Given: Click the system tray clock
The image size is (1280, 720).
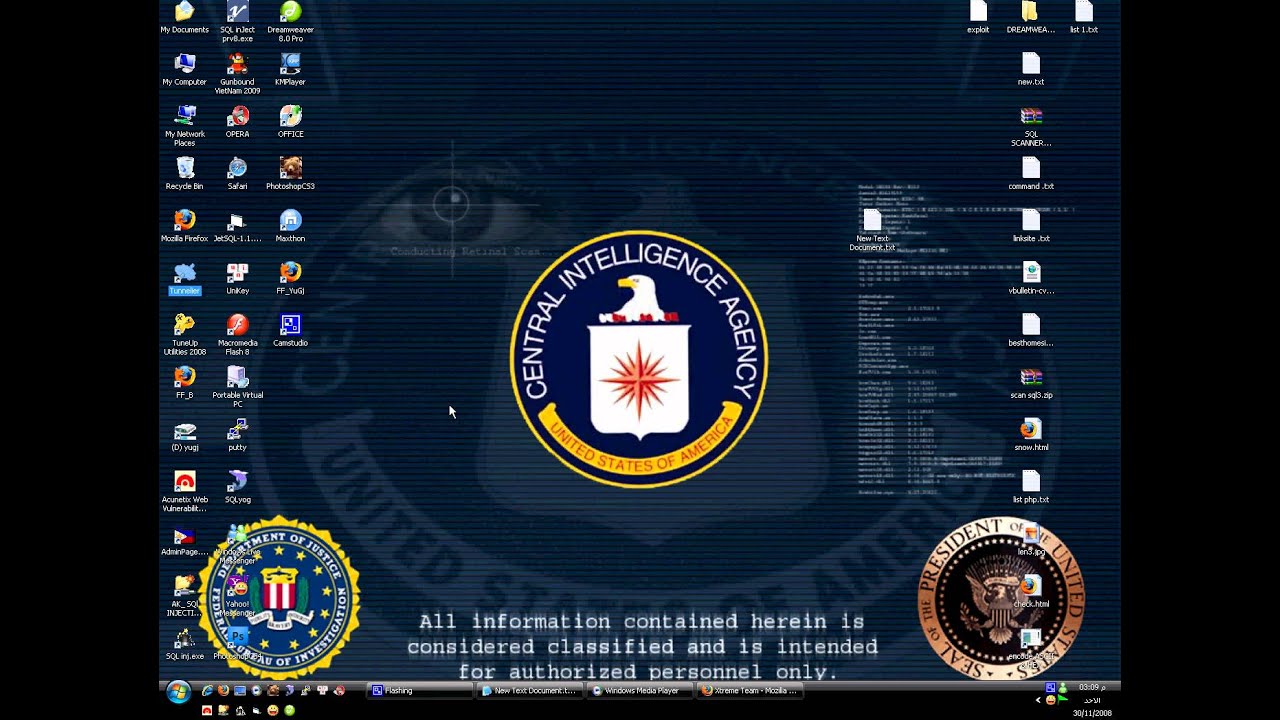Looking at the screenshot, I should pyautogui.click(x=1092, y=700).
